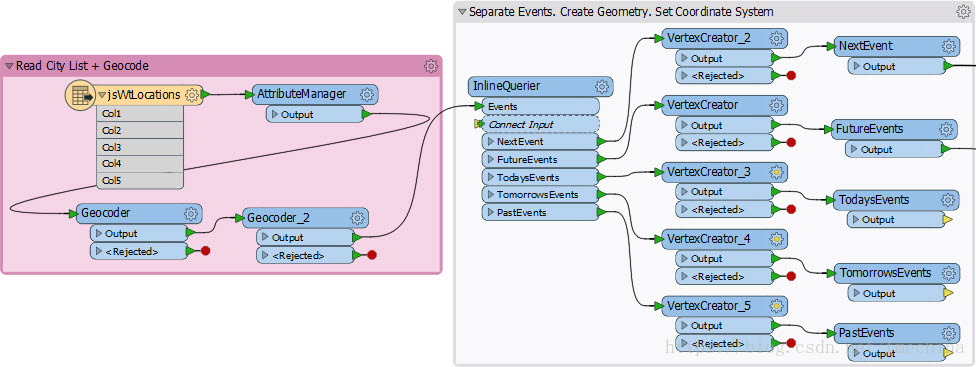
Task: Click the VertexCreator gear icon
Action: [776, 105]
